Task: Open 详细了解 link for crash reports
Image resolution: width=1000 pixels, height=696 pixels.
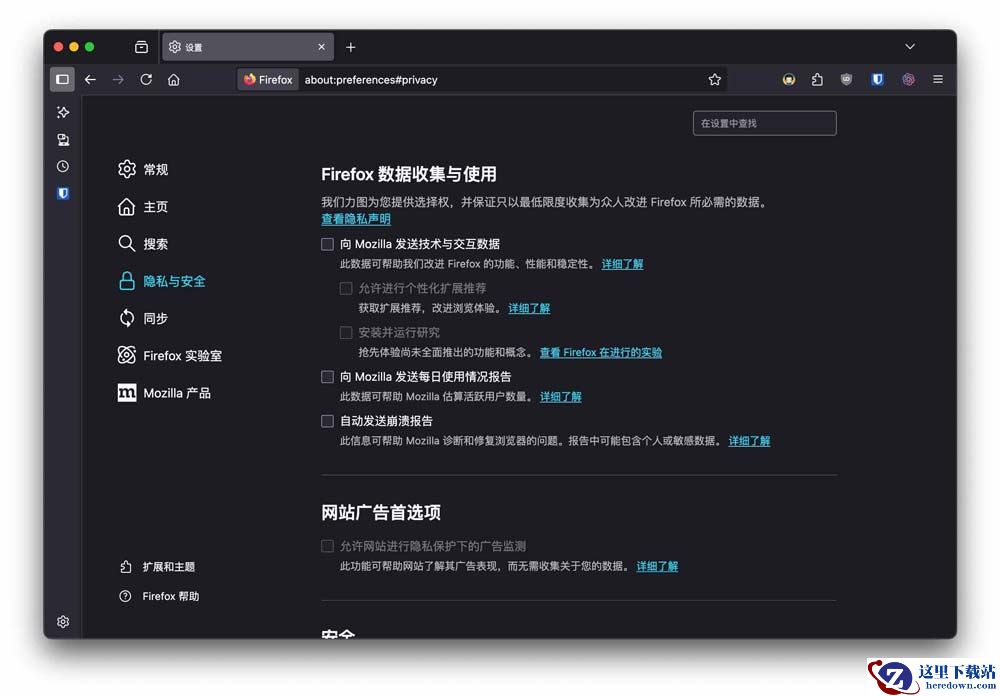Action: point(749,441)
